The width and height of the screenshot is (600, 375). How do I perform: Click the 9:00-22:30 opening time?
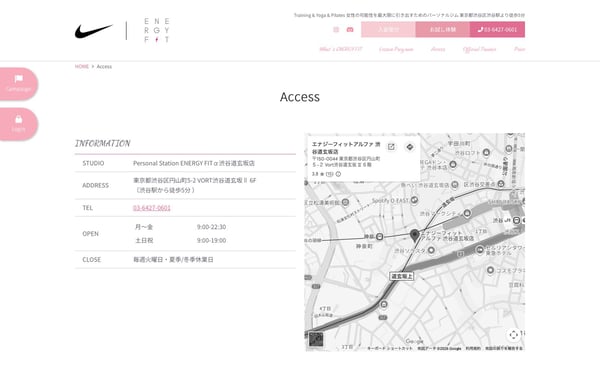211,227
